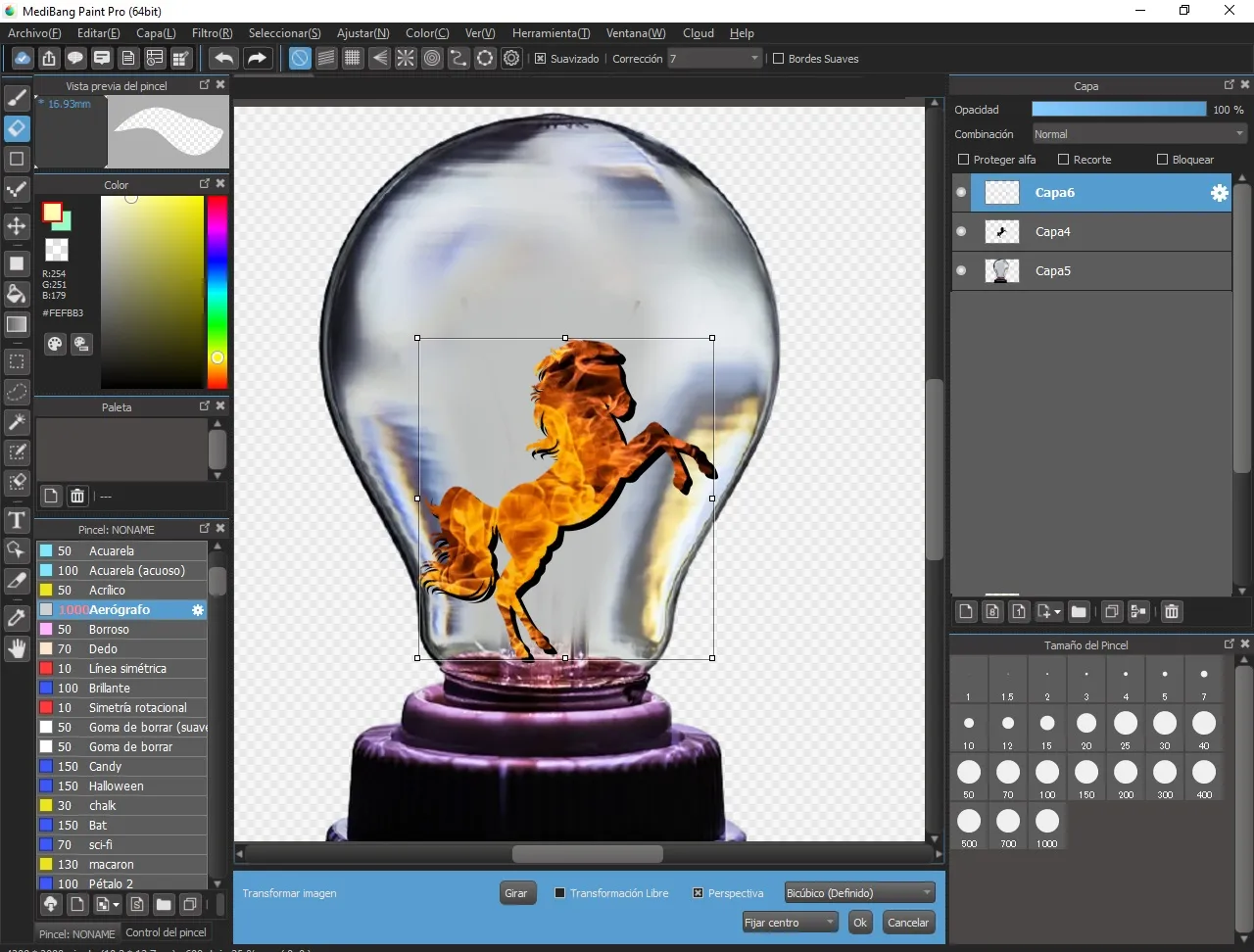The height and width of the screenshot is (952, 1254).
Task: Select the Acuarela (acuoso) brush
Action: 122,571
